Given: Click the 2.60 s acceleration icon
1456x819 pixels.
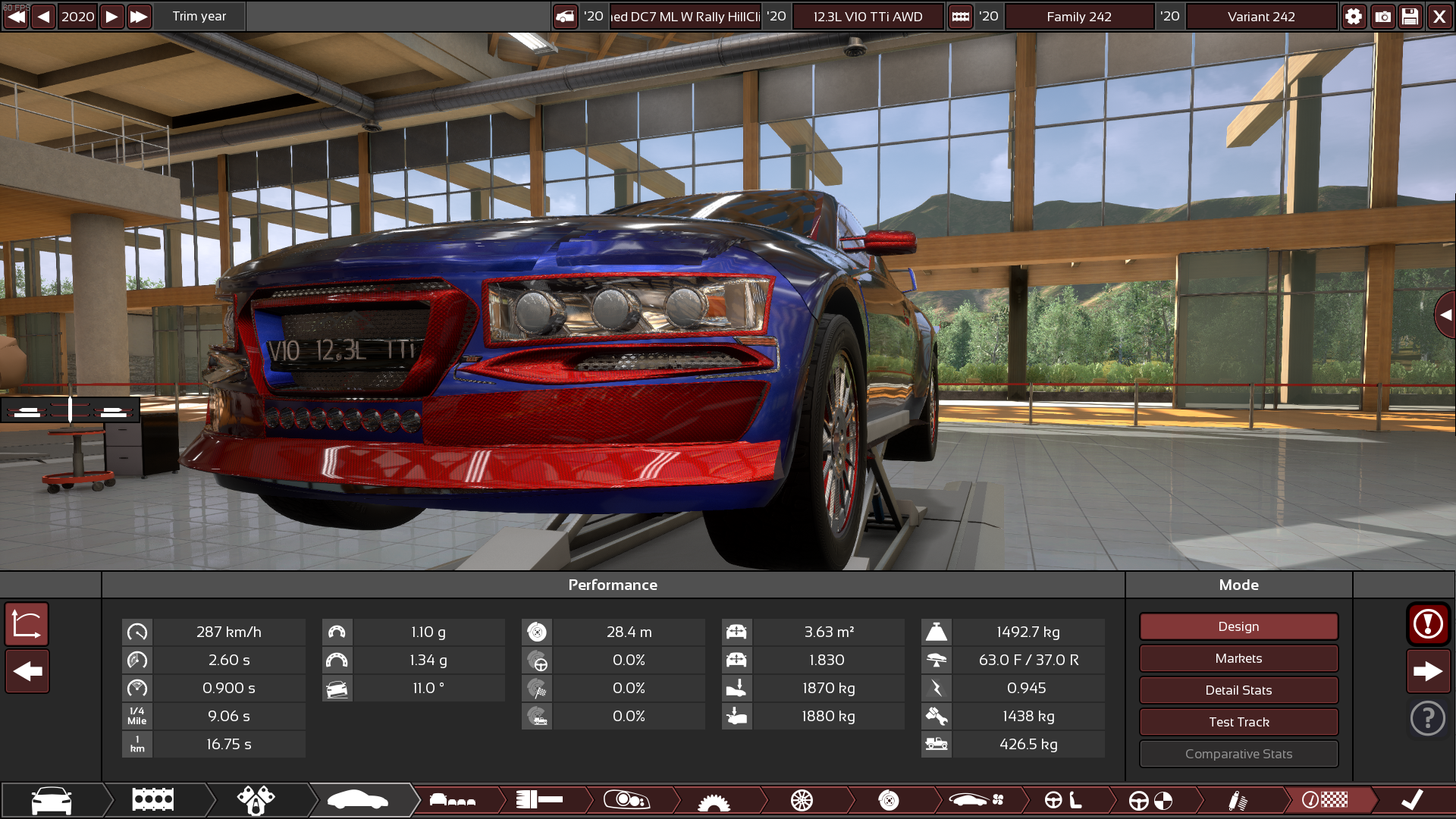Looking at the screenshot, I should pos(137,660).
